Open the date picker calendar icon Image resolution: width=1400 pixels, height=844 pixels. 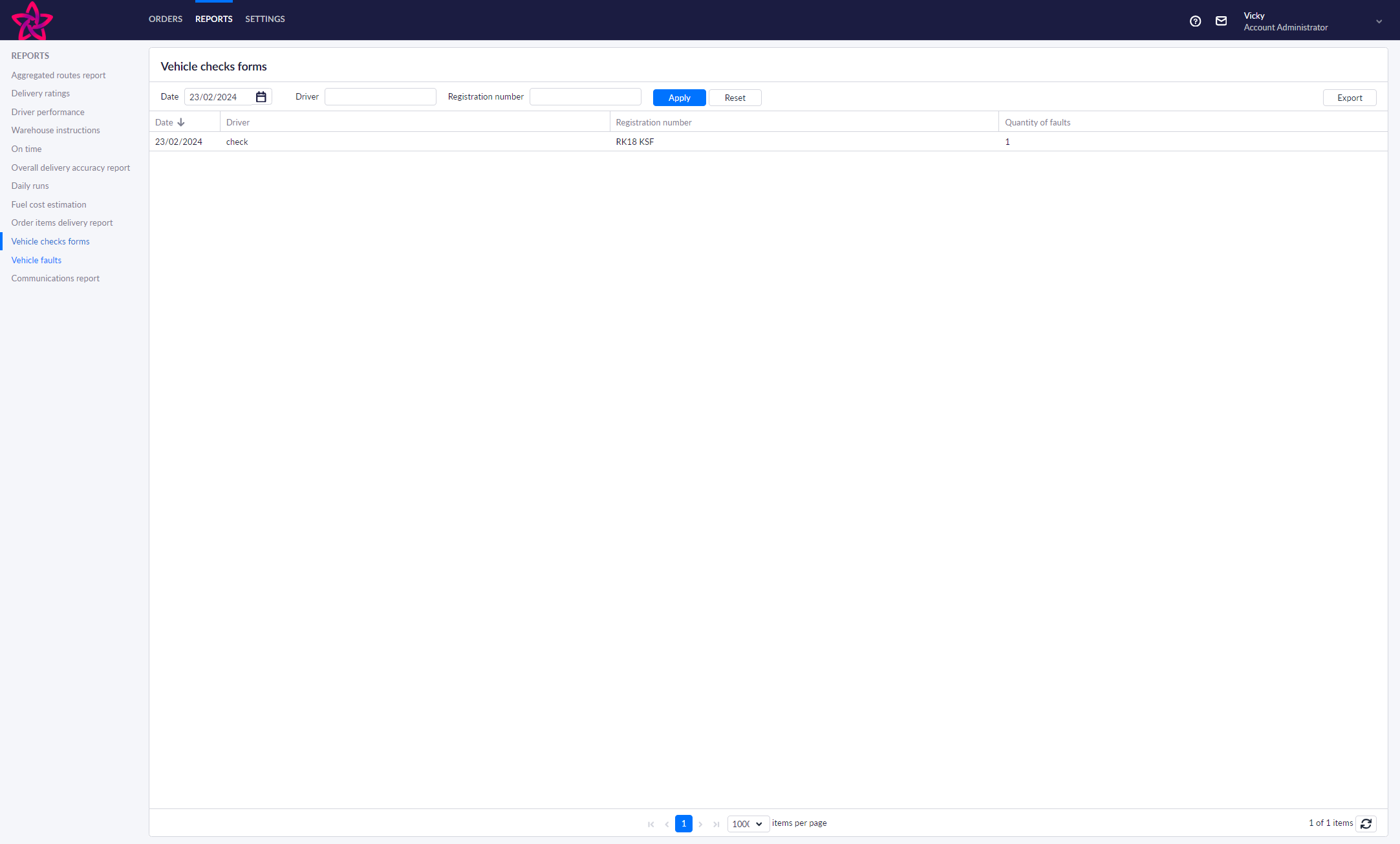point(261,97)
